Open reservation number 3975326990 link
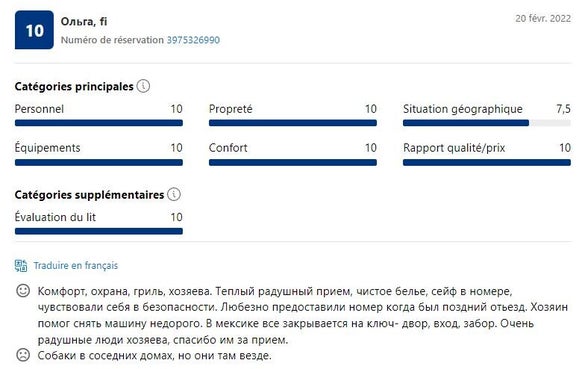Image resolution: width=588 pixels, height=369 pixels. pyautogui.click(x=193, y=40)
